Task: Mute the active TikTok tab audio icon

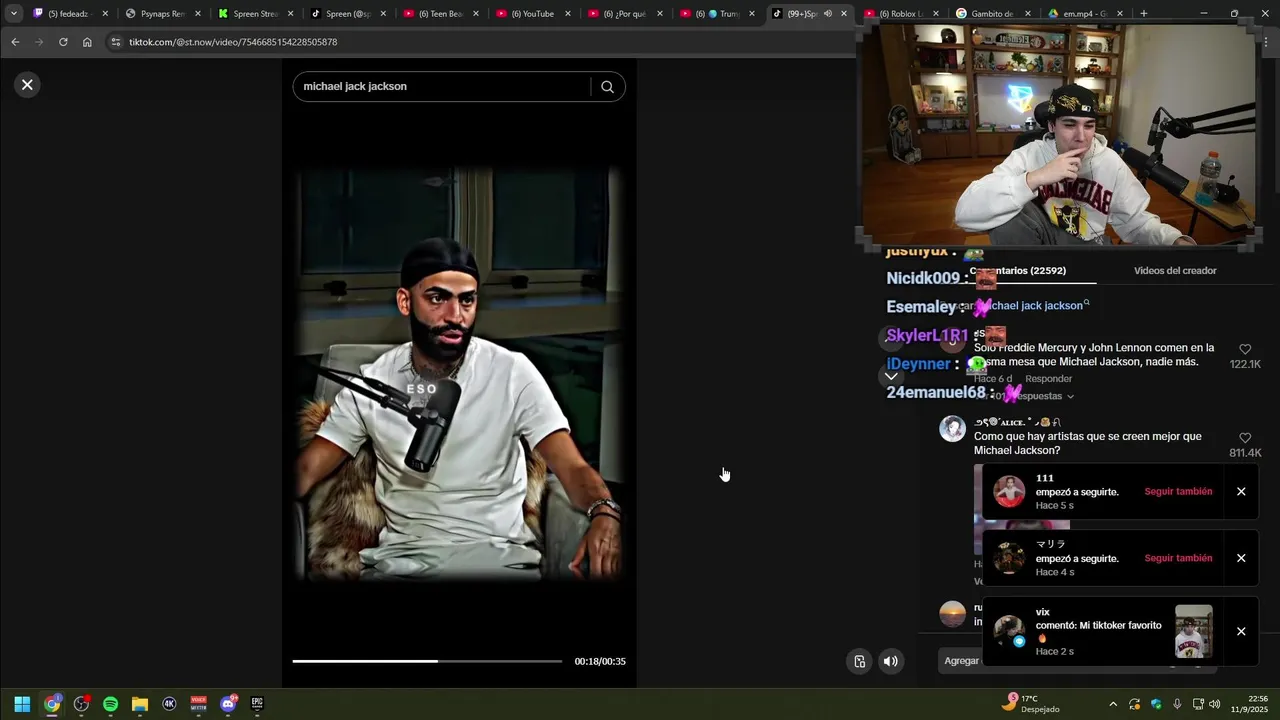Action: pyautogui.click(x=827, y=14)
